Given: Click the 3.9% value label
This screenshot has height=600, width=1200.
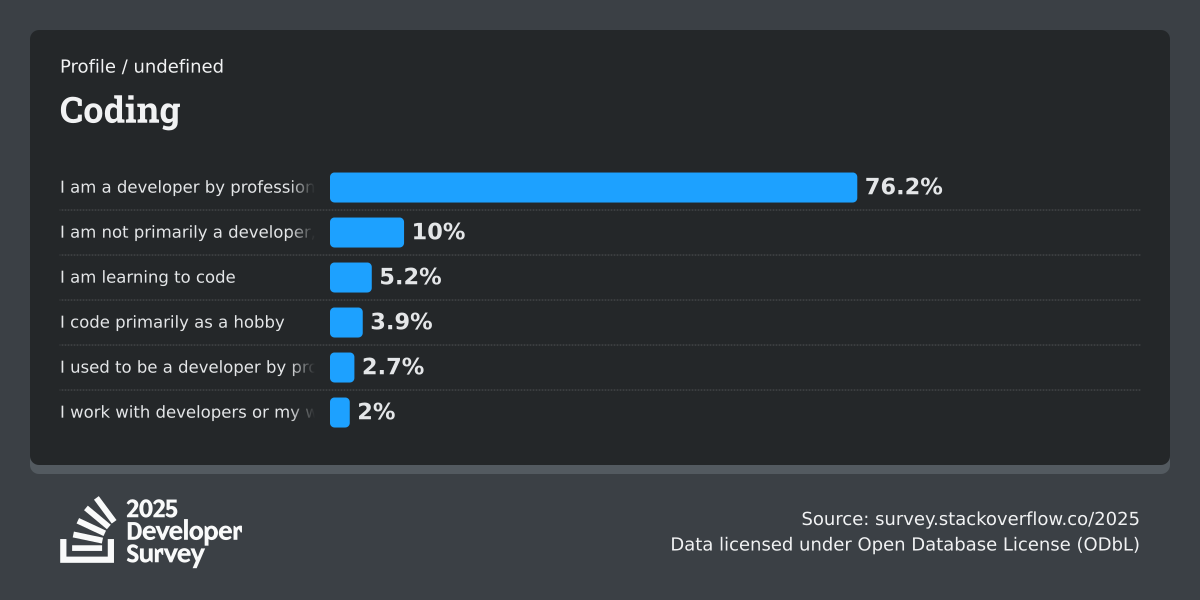Looking at the screenshot, I should (401, 322).
